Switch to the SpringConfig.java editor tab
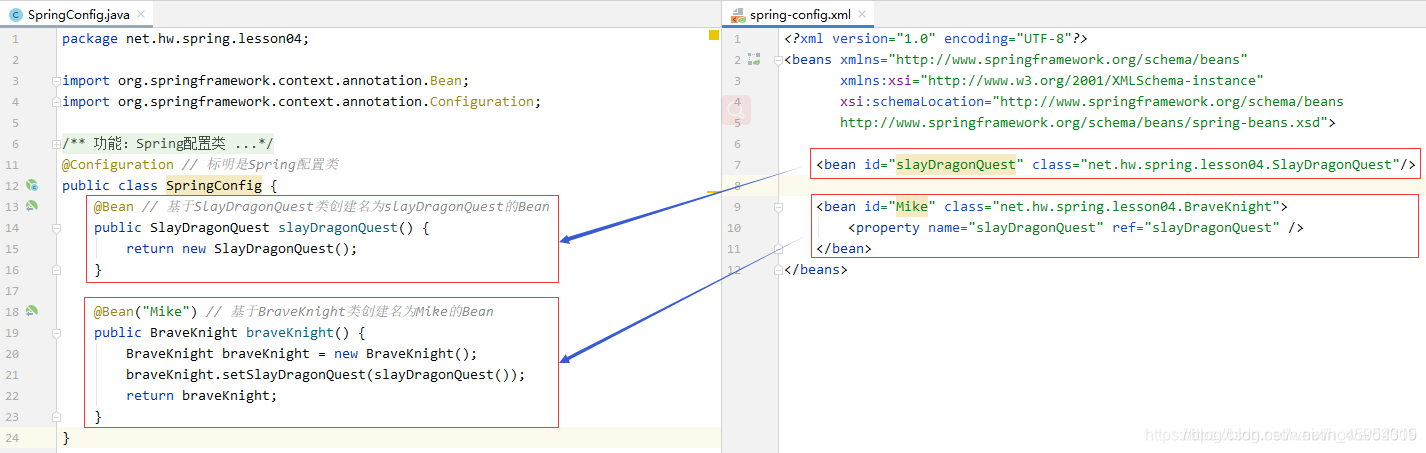Screen dimensions: 1426x453 pos(78,14)
